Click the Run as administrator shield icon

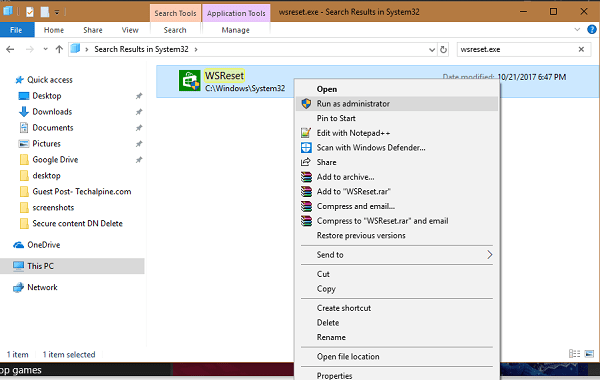[x=306, y=104]
